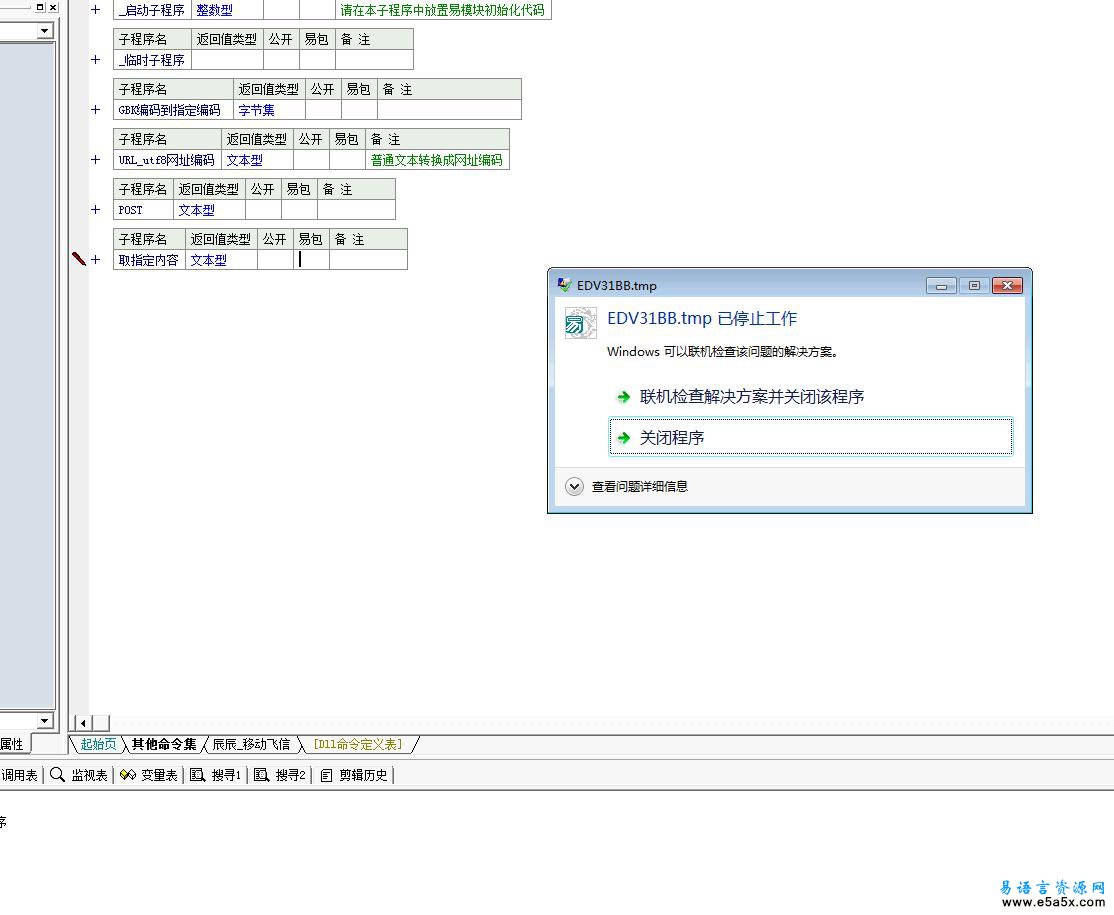Click the 易包 cell of 取指定内容 row
This screenshot has height=915, width=1114.
pyautogui.click(x=311, y=260)
